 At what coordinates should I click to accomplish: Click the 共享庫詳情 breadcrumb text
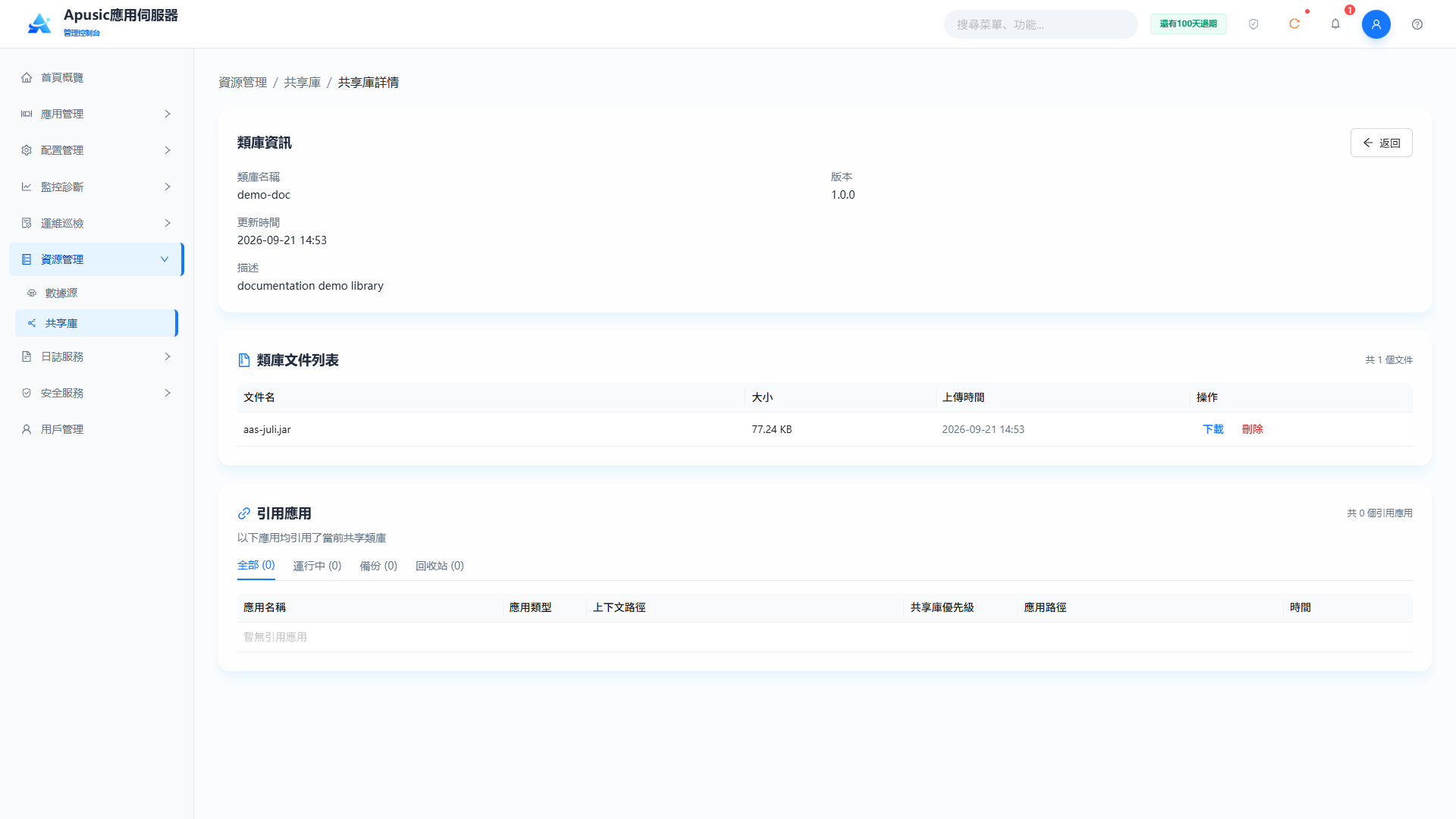(369, 82)
